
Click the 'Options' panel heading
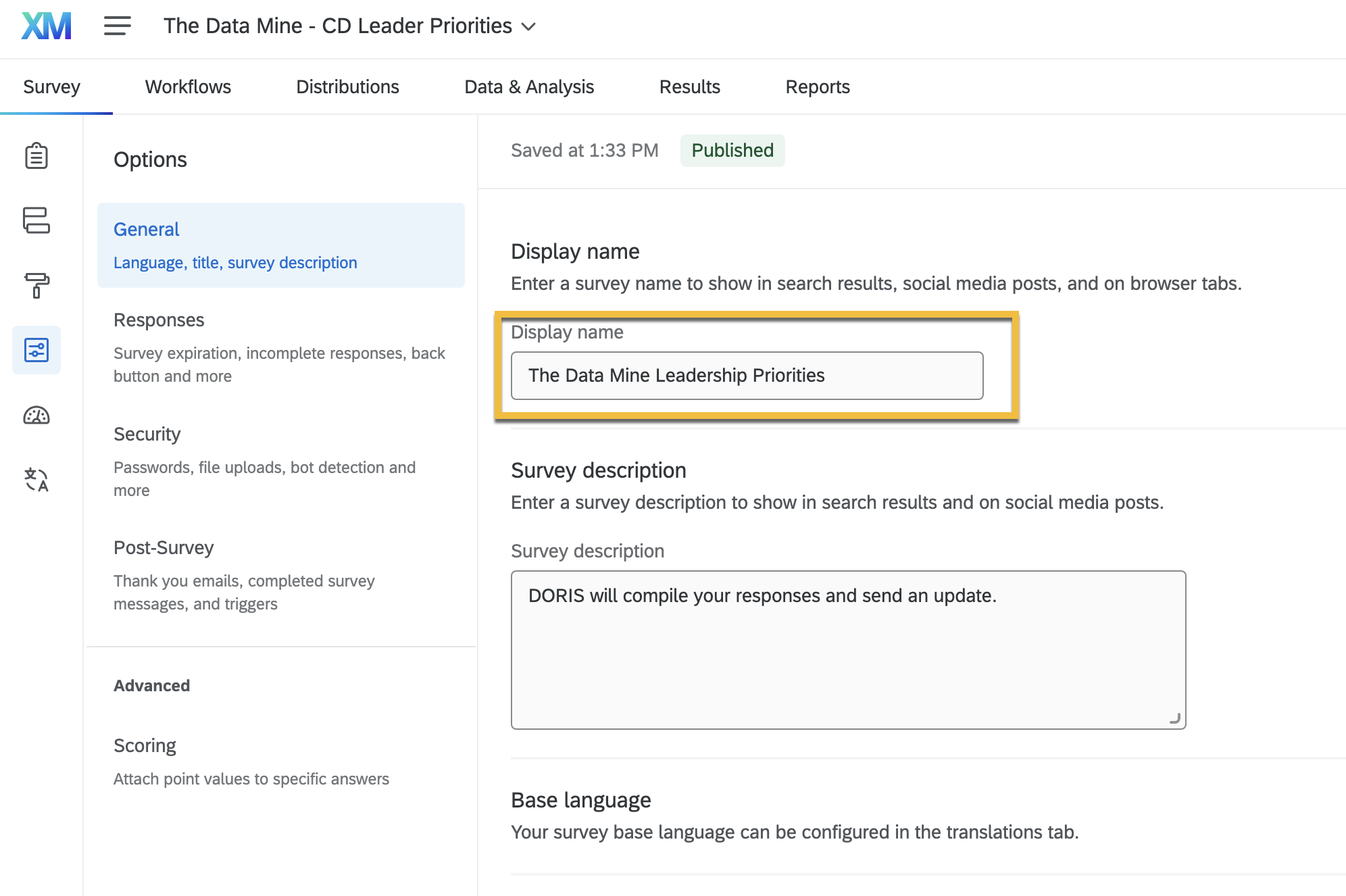(x=150, y=159)
